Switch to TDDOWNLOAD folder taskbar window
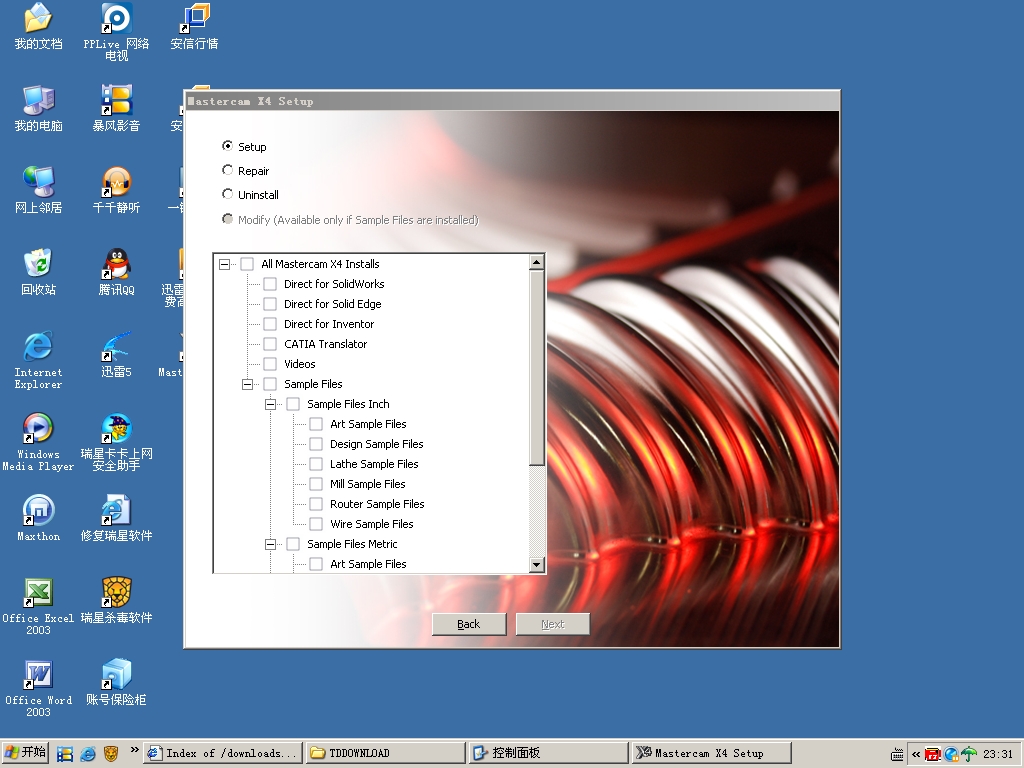This screenshot has height=768, width=1024. click(x=385, y=753)
